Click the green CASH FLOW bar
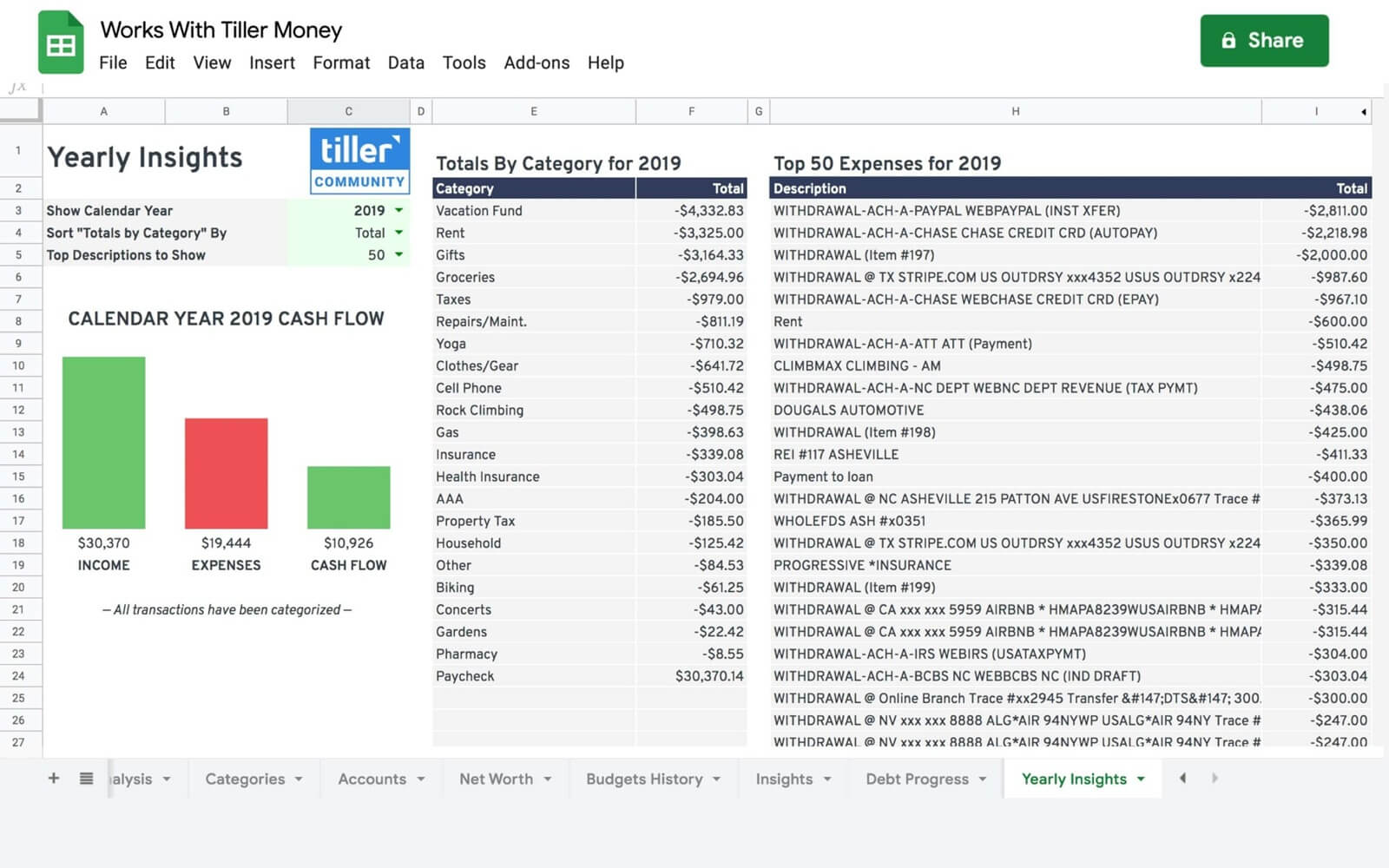Viewport: 1389px width, 868px height. (348, 497)
